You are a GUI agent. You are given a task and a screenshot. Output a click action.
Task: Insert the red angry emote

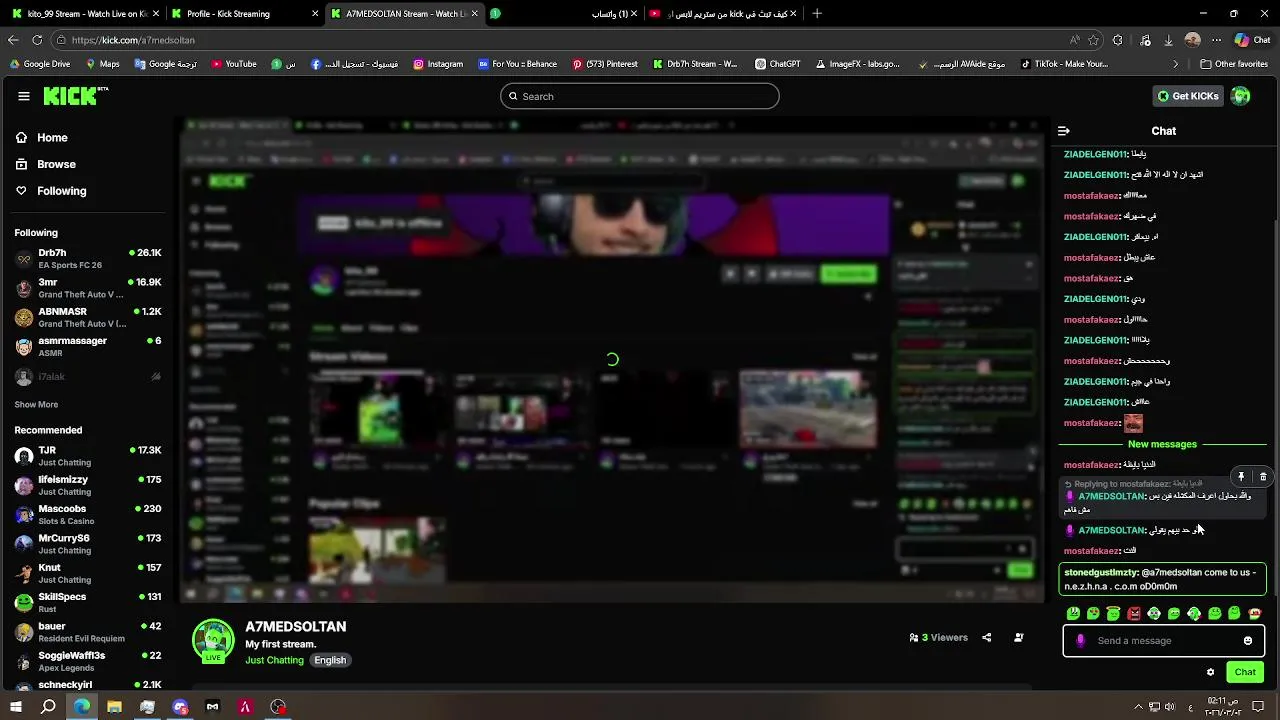1134,613
